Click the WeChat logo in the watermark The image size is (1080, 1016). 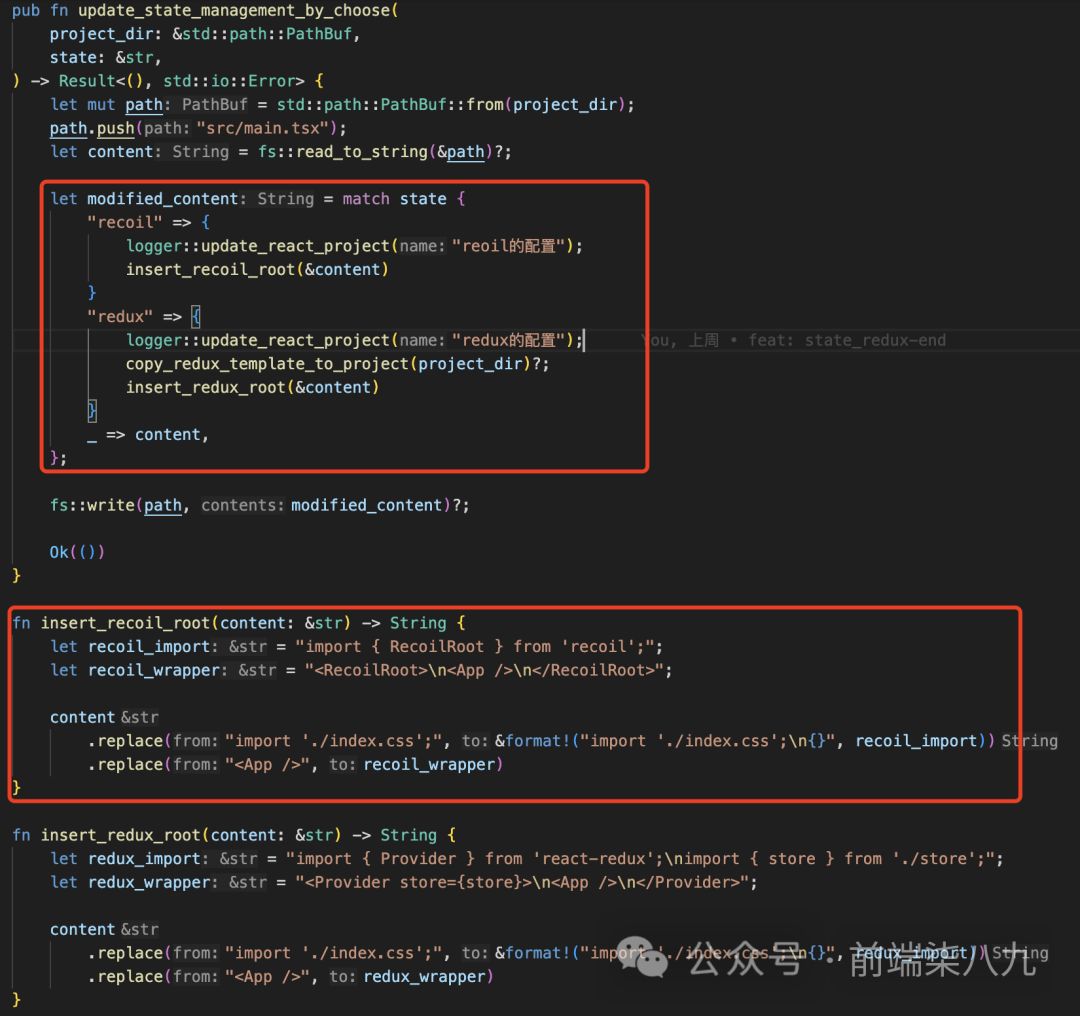(641, 957)
